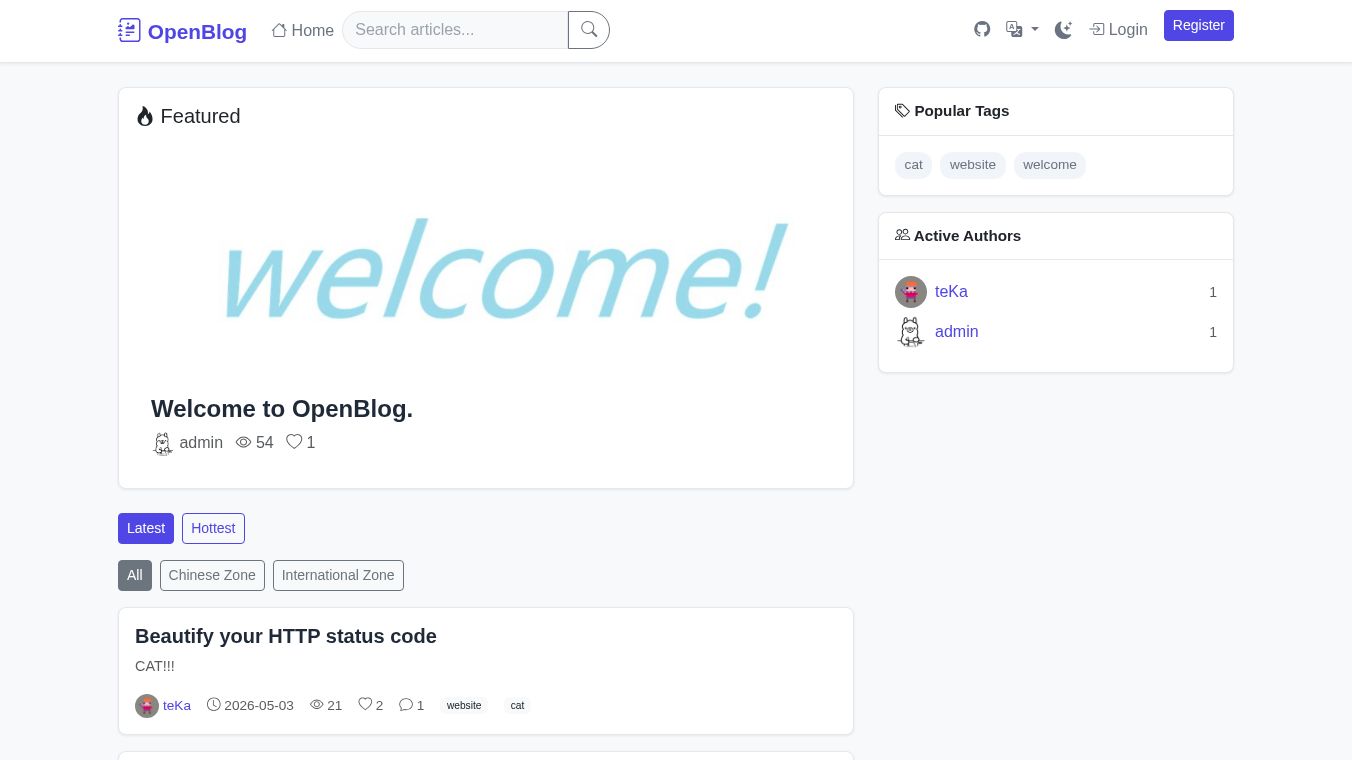
Task: Open the OpenBlog brand link
Action: [x=182, y=31]
